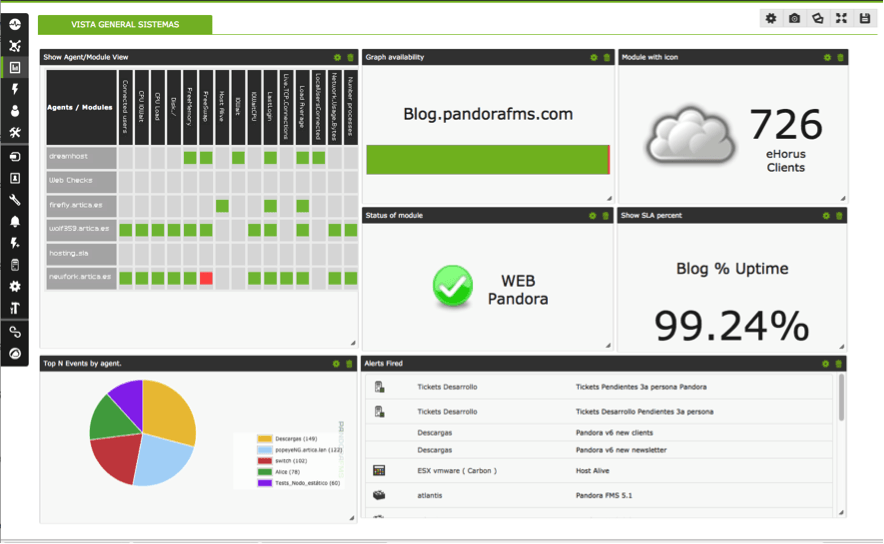884x544 pixels.
Task: Open the Workspace user silhouette sidebar icon
Action: pyautogui.click(x=15, y=111)
